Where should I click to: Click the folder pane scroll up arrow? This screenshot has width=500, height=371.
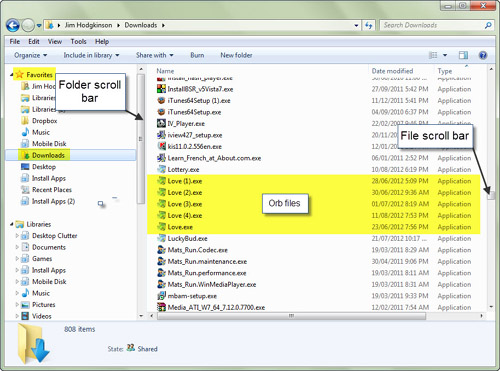click(141, 69)
